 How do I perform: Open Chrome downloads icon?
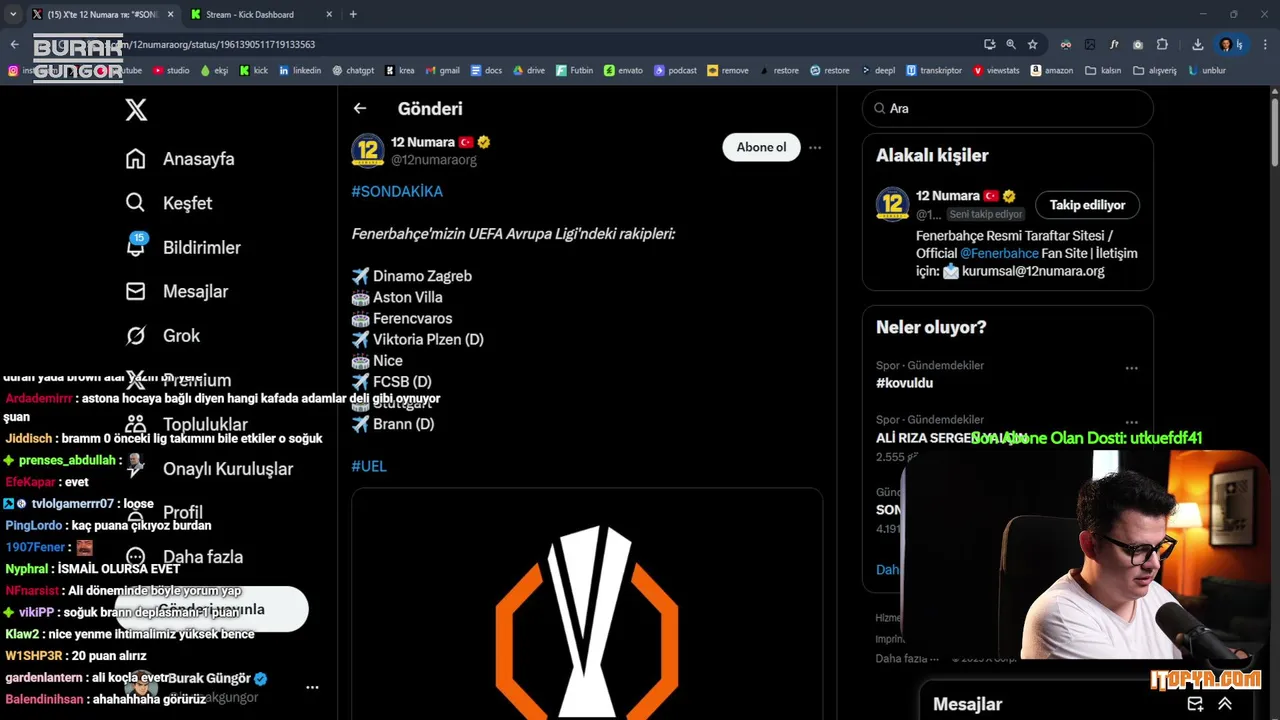coord(1197,44)
